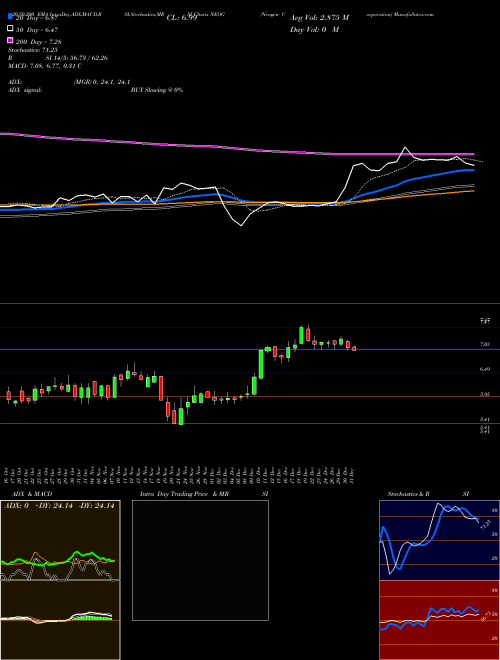Select the '200 Day = 7.28' legend text
The height and width of the screenshot is (660, 500).
tap(39, 42)
